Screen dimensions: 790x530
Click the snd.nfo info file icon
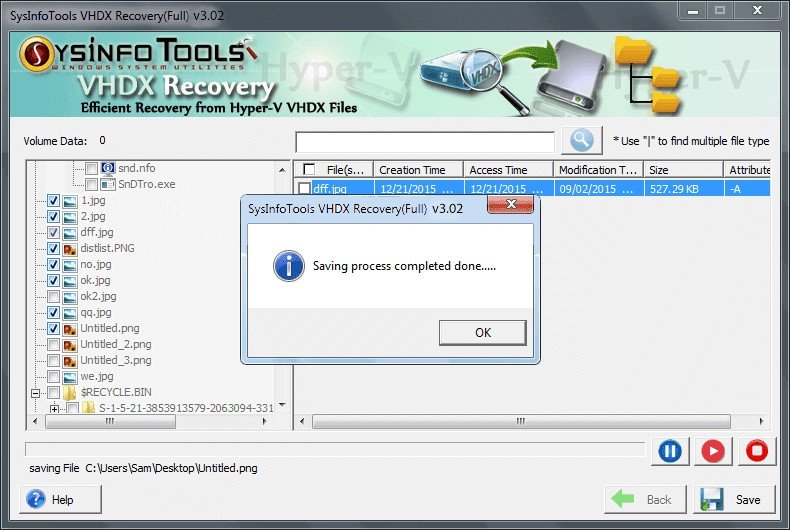point(108,168)
